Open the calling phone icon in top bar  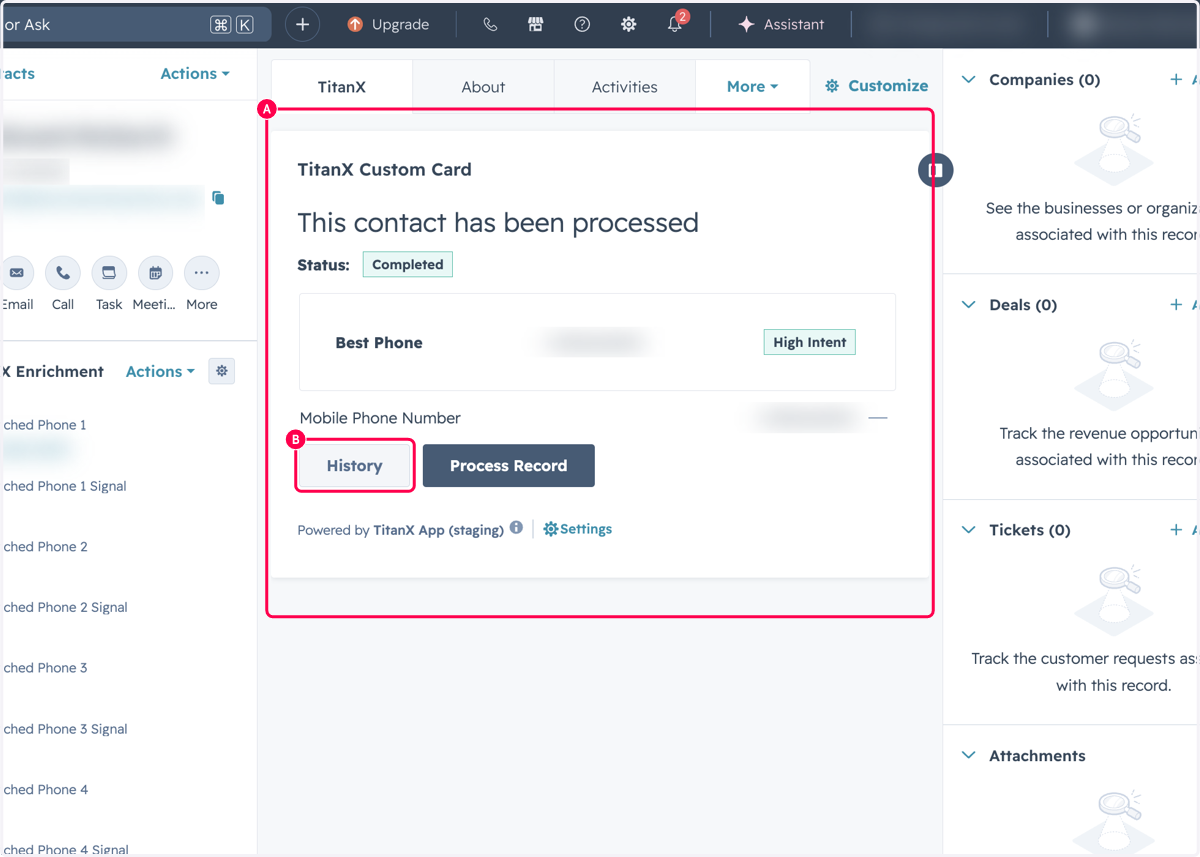[490, 25]
